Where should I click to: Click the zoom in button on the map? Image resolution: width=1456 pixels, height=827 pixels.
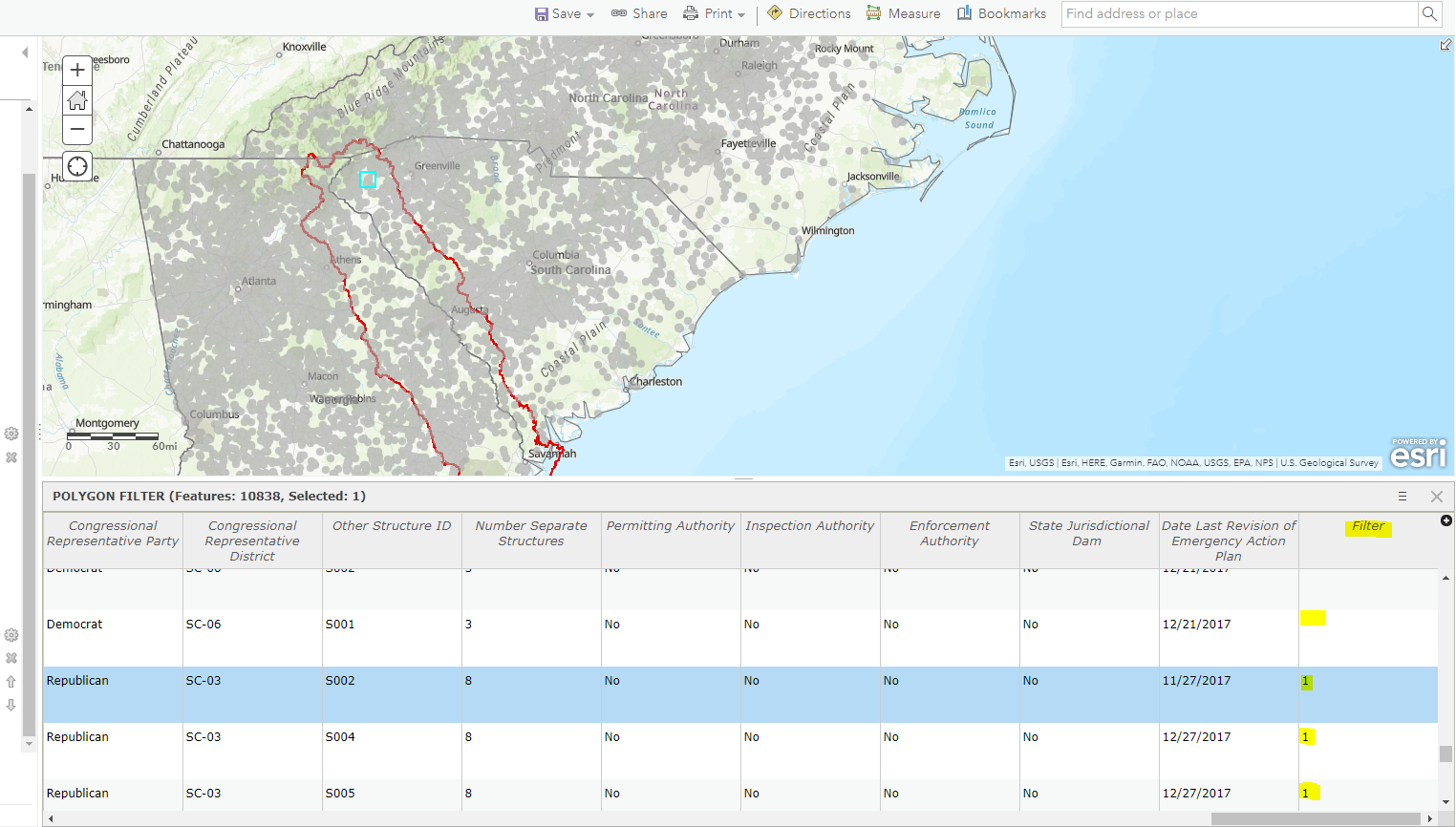(x=76, y=70)
